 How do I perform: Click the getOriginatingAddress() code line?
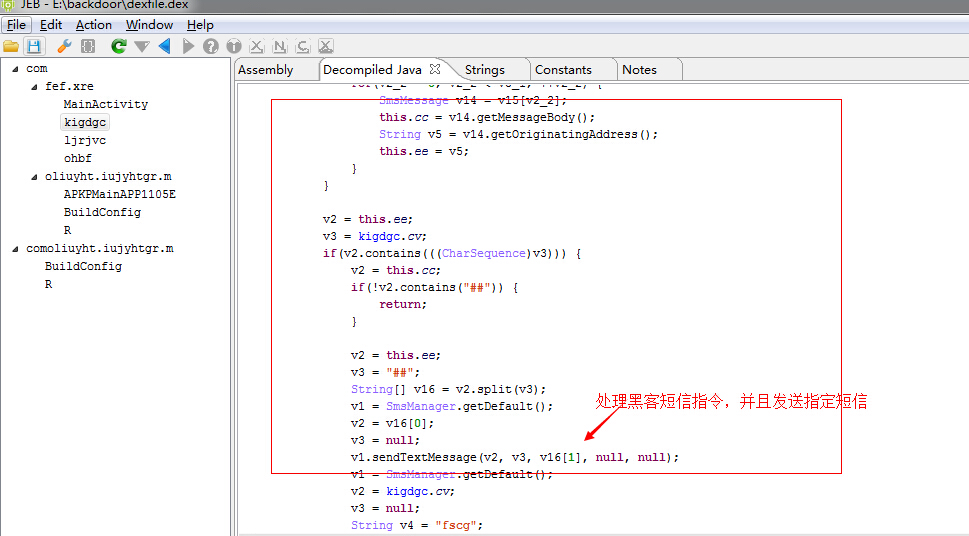point(518,134)
